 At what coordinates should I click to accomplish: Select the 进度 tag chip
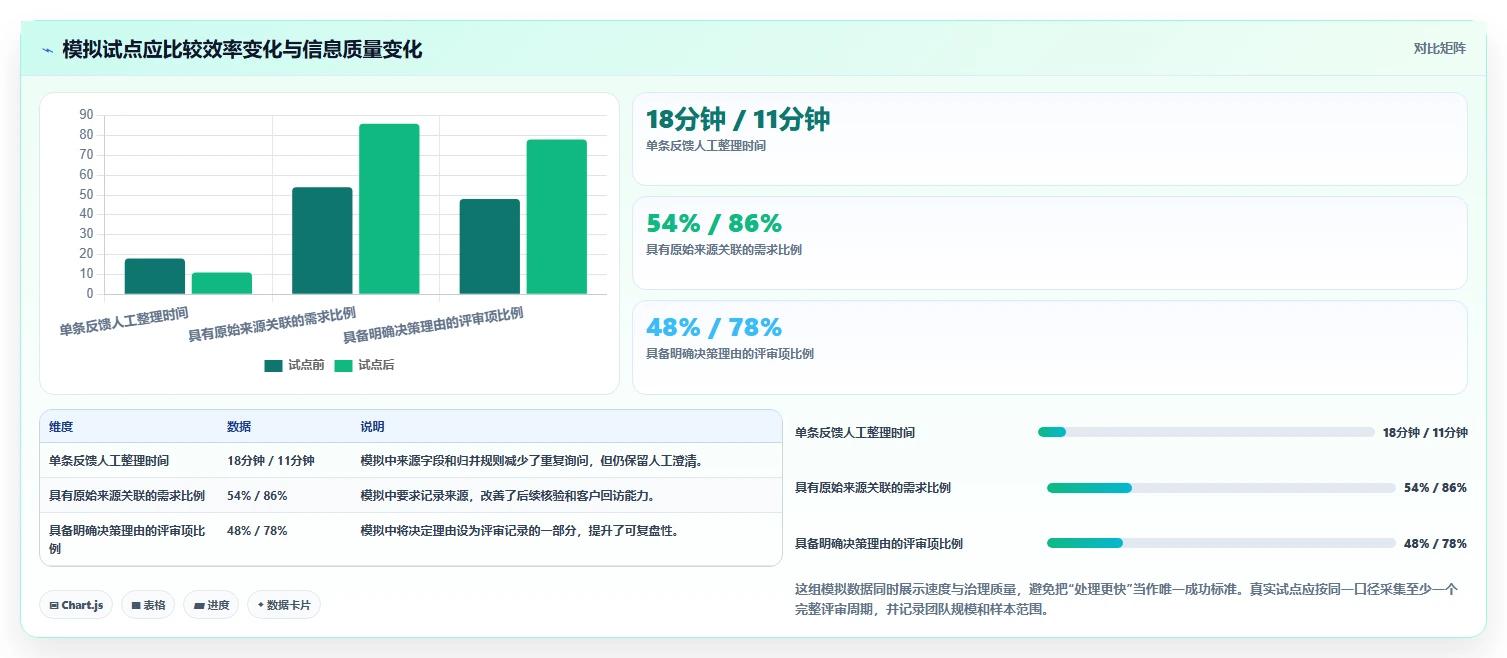[x=211, y=605]
